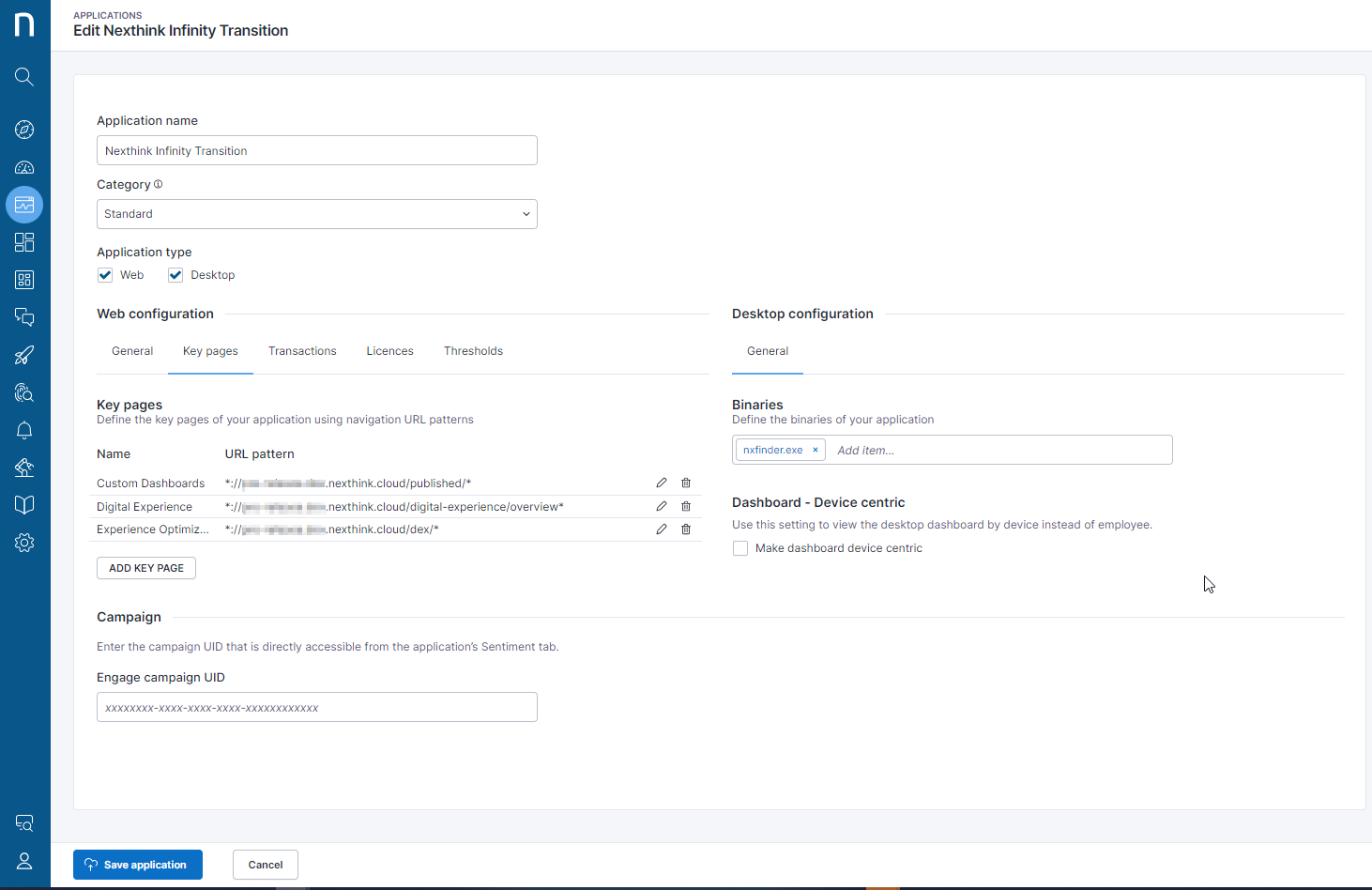Screen dimensions: 1372x890
Task: Open the bell alerts sidebar icon
Action: 24,430
